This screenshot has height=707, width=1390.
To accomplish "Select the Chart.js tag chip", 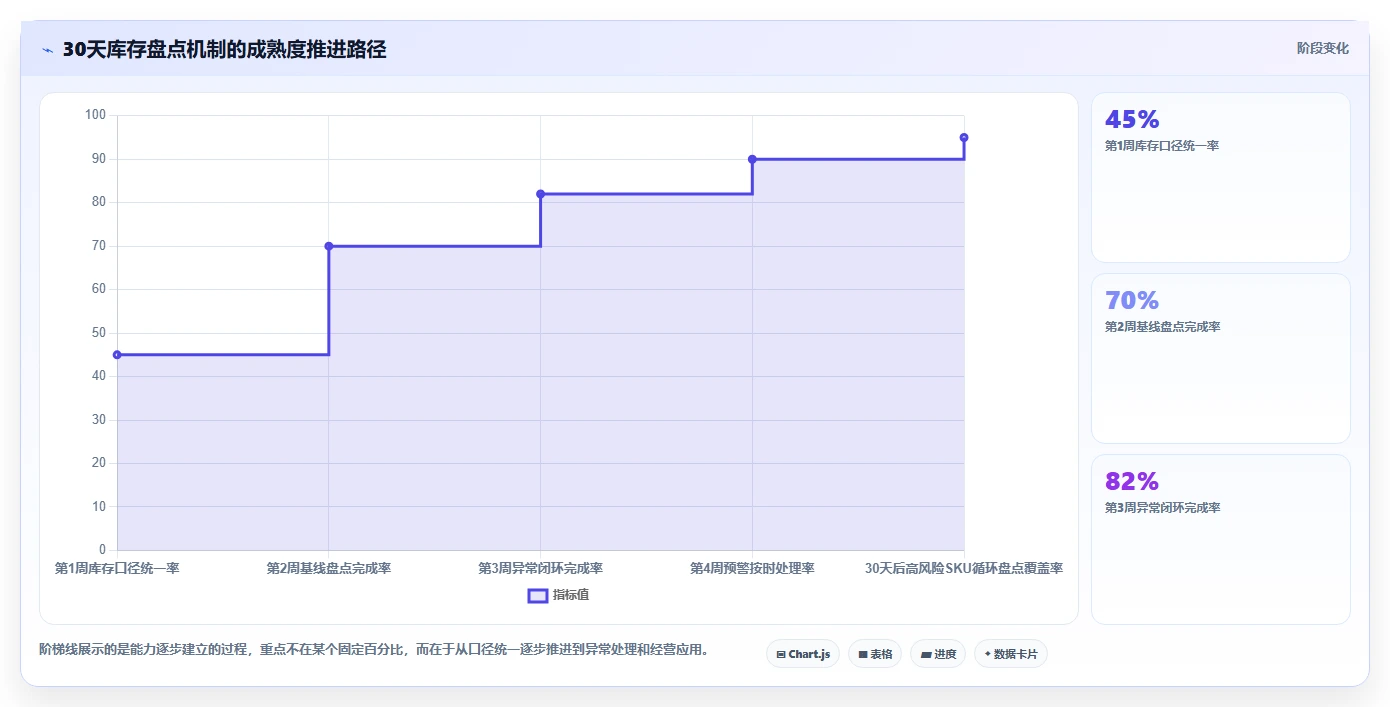I will 803,654.
